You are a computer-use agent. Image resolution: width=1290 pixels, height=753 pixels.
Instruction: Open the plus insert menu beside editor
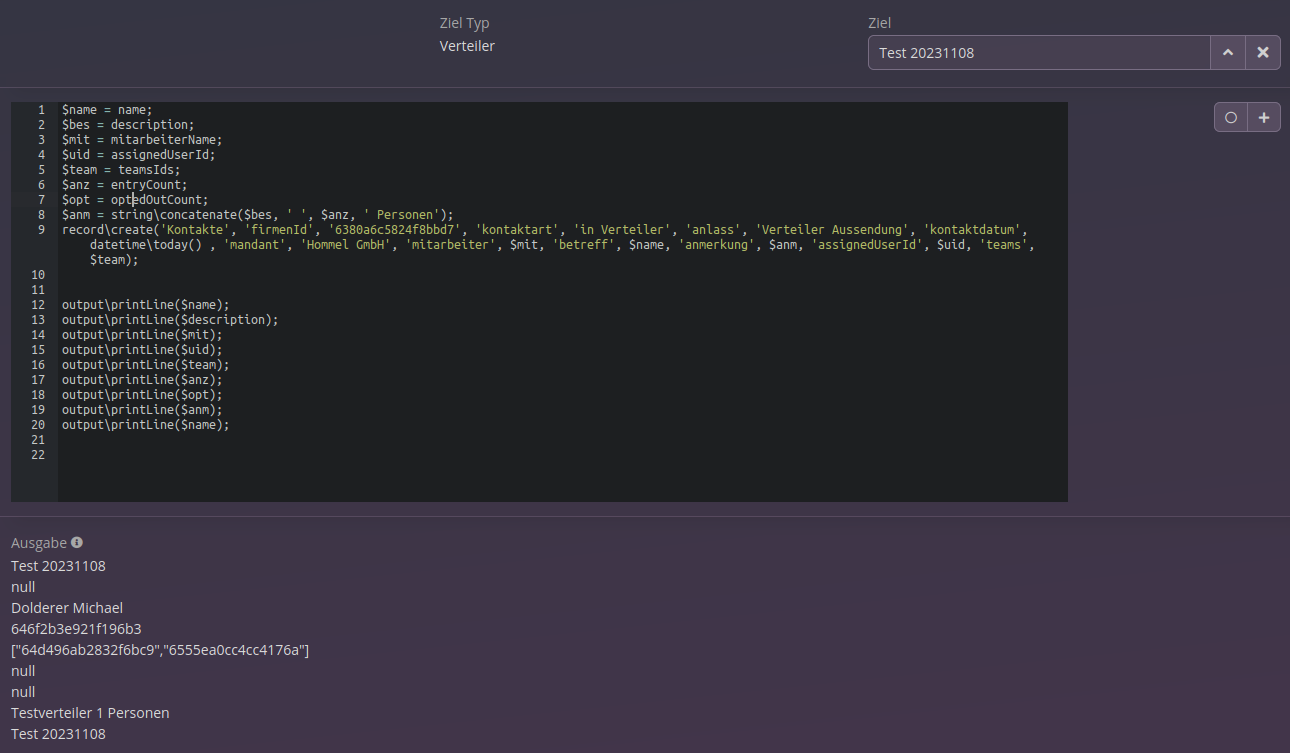click(x=1264, y=118)
